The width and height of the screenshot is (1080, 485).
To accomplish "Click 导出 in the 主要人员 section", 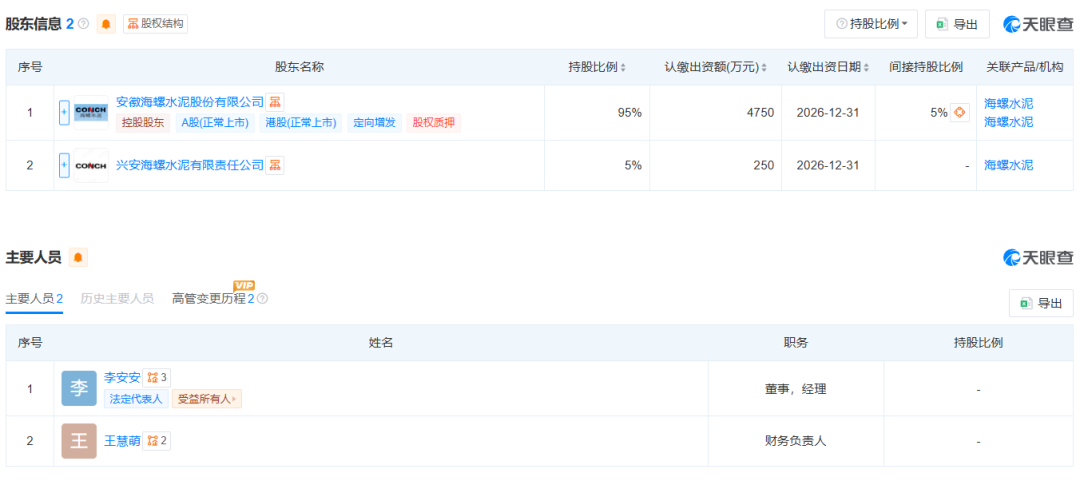I will [x=1041, y=303].
